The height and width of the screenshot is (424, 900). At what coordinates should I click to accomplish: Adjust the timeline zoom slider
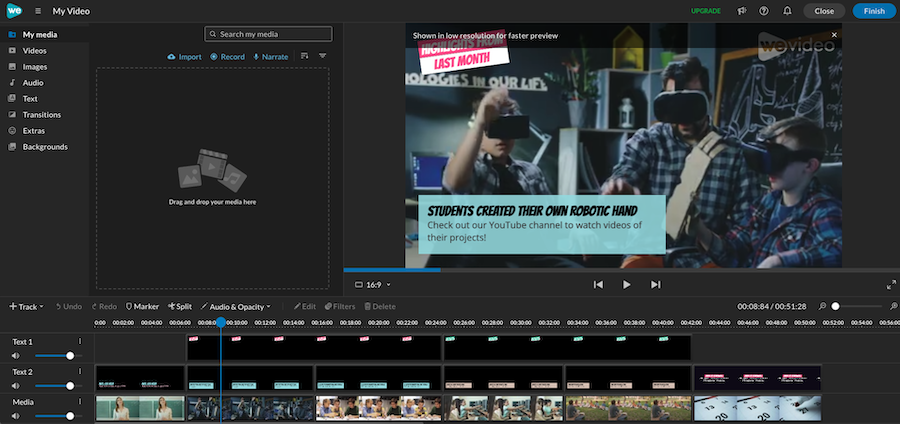tap(836, 306)
